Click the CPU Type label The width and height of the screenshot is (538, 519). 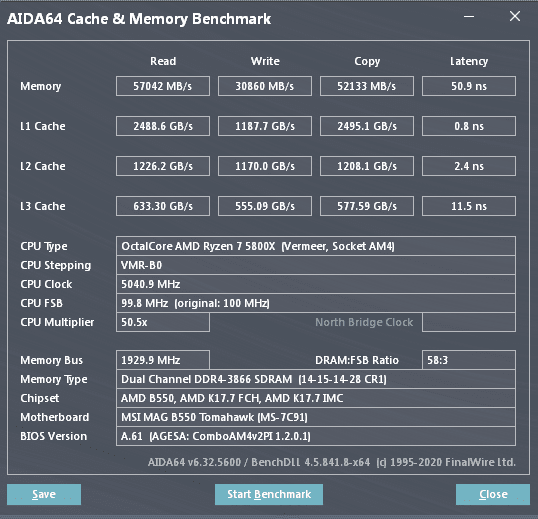pyautogui.click(x=44, y=246)
